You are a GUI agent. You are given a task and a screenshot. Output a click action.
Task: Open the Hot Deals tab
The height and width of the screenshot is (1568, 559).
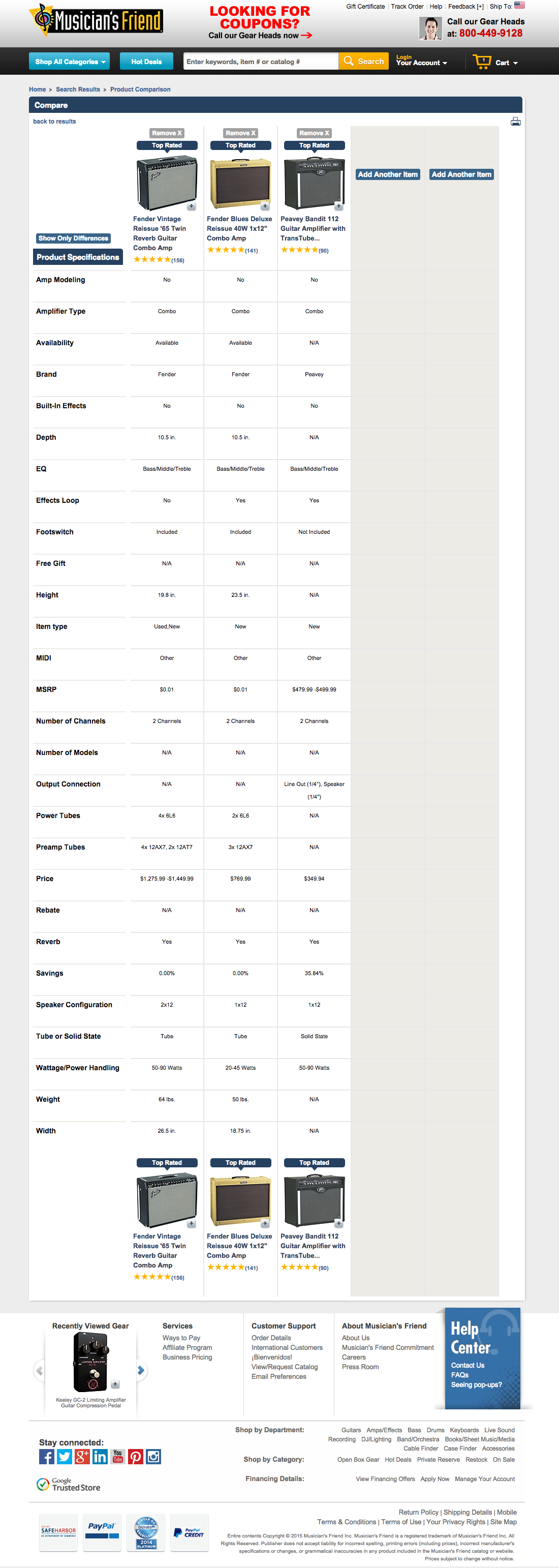pos(146,62)
